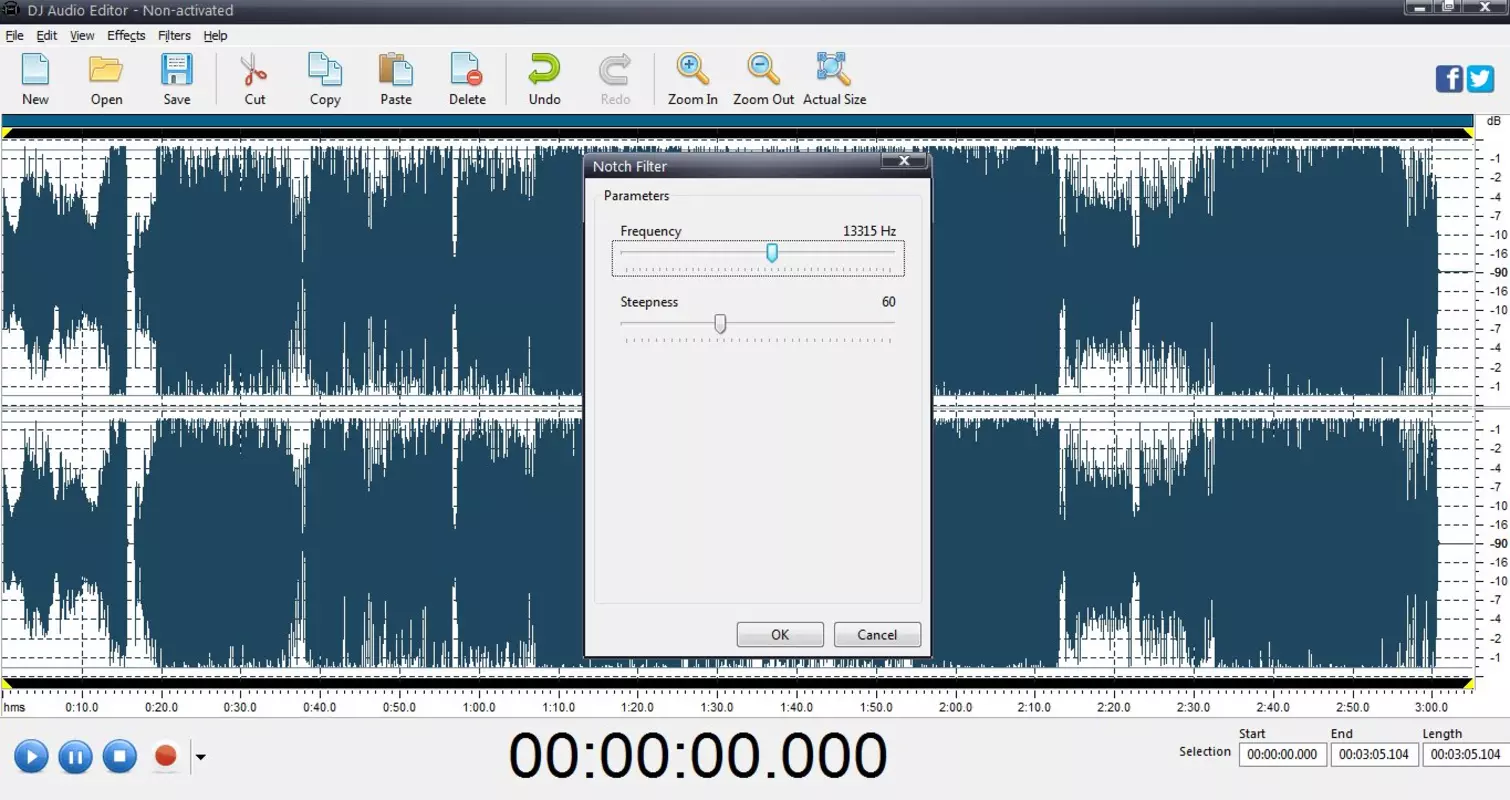Click the Steepness slider thumb
Image resolution: width=1510 pixels, height=800 pixels.
coord(719,324)
